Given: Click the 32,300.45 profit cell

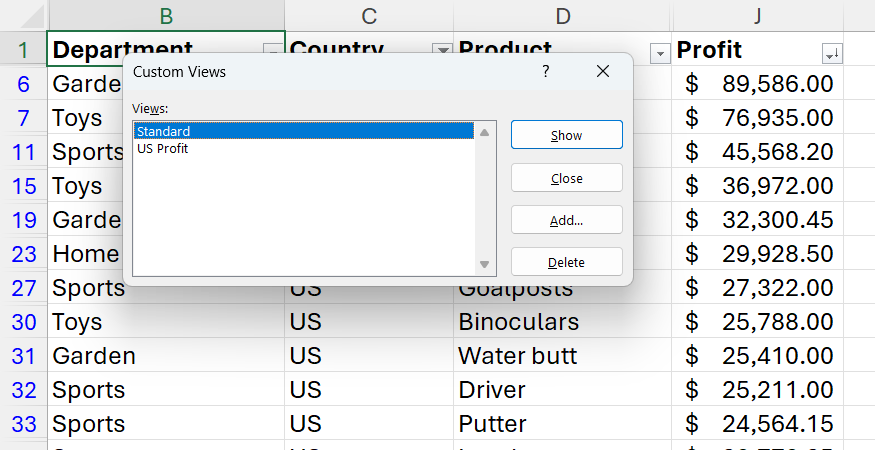Looking at the screenshot, I should coord(757,220).
